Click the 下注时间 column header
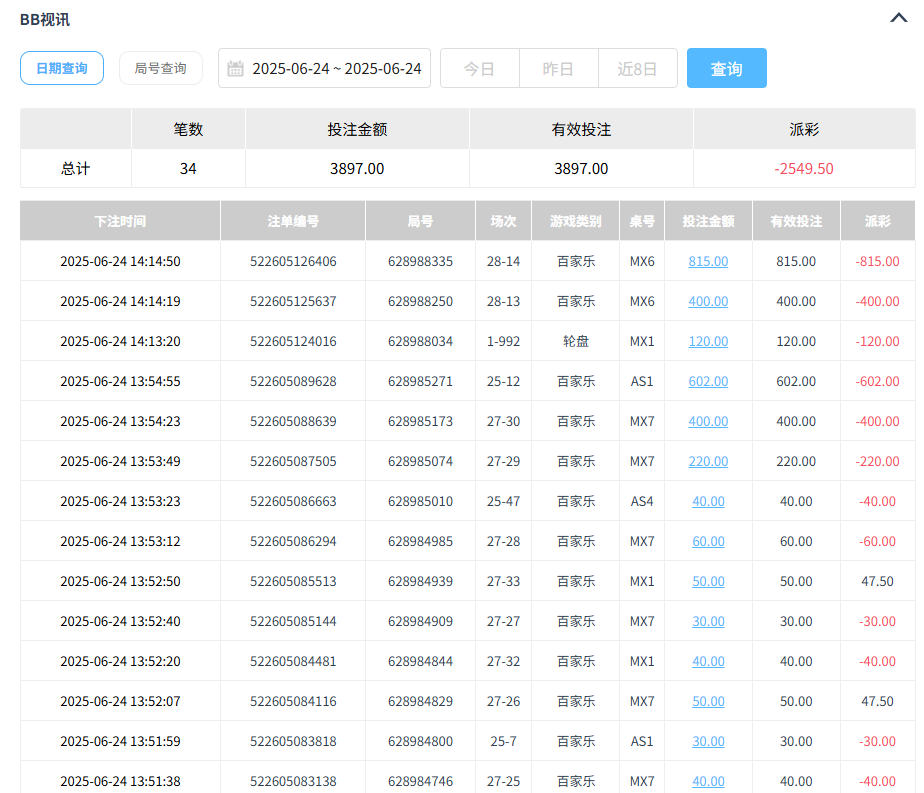 coord(119,220)
